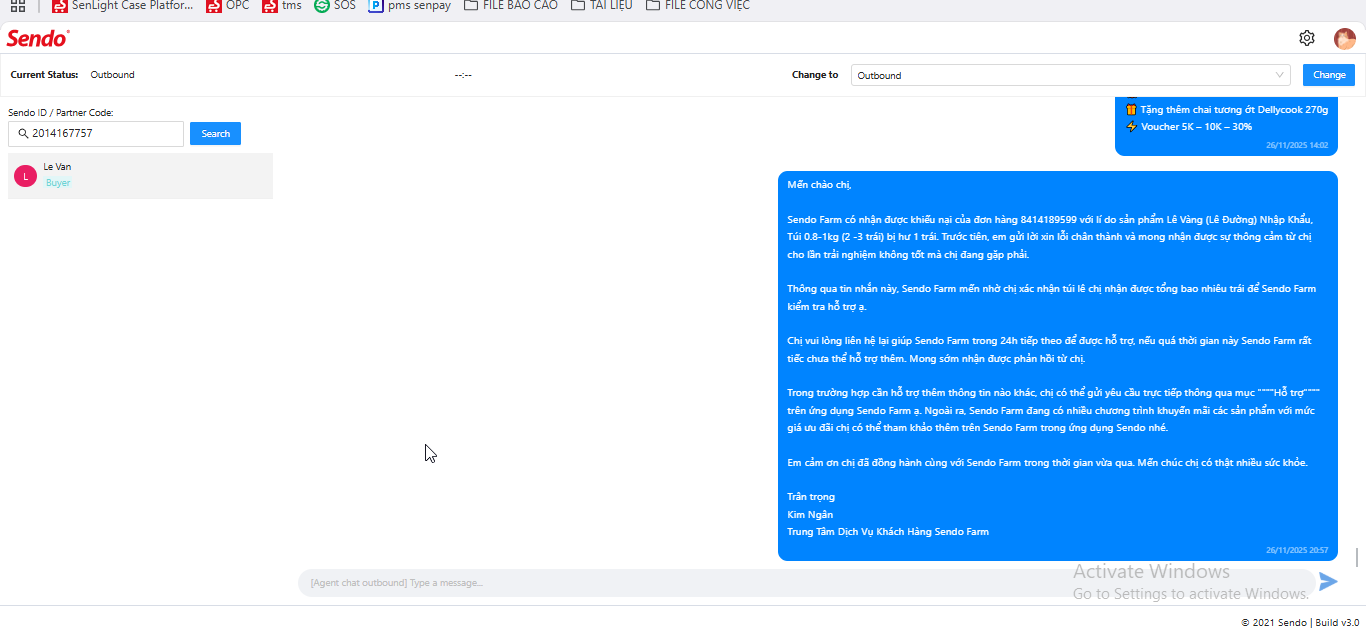Image resolution: width=1366 pixels, height=631 pixels.
Task: Open FILE BÁO CÁO bookmark folder
Action: point(511,5)
